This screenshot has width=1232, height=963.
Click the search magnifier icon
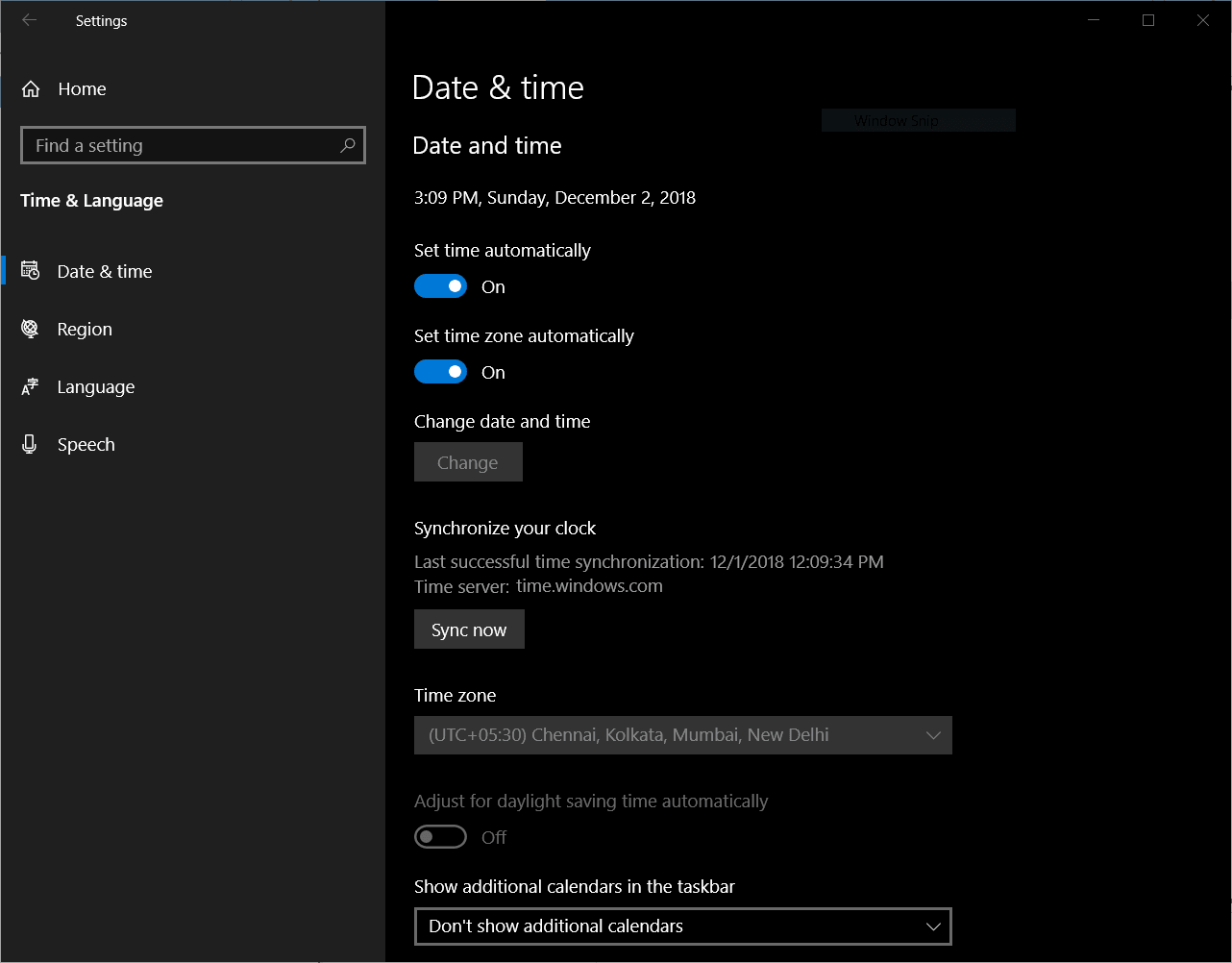[347, 145]
